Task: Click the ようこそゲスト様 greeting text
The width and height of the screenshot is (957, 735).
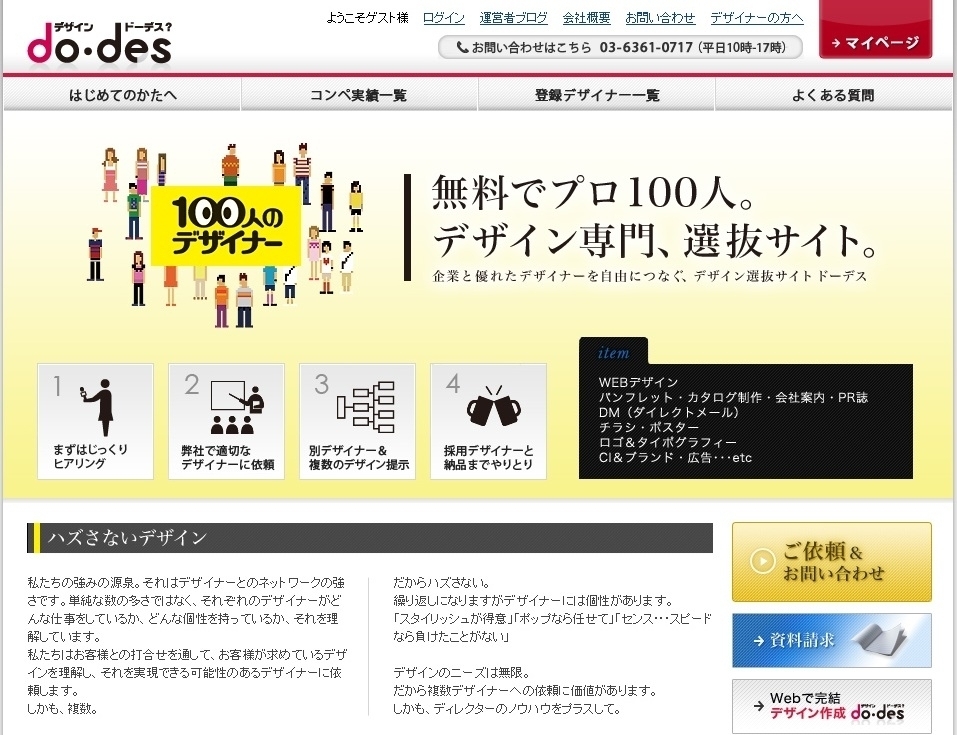Action: coord(367,18)
